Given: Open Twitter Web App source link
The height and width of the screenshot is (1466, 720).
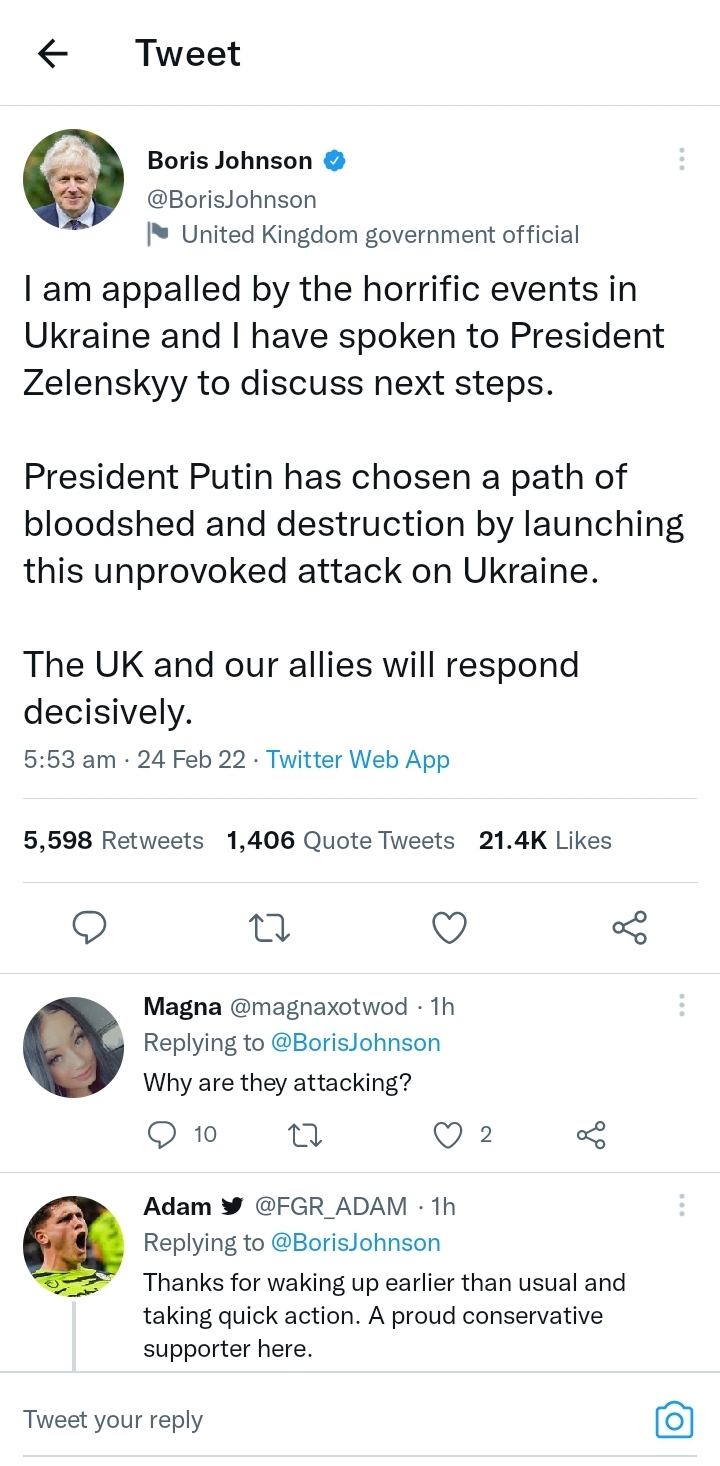Looking at the screenshot, I should click(358, 760).
